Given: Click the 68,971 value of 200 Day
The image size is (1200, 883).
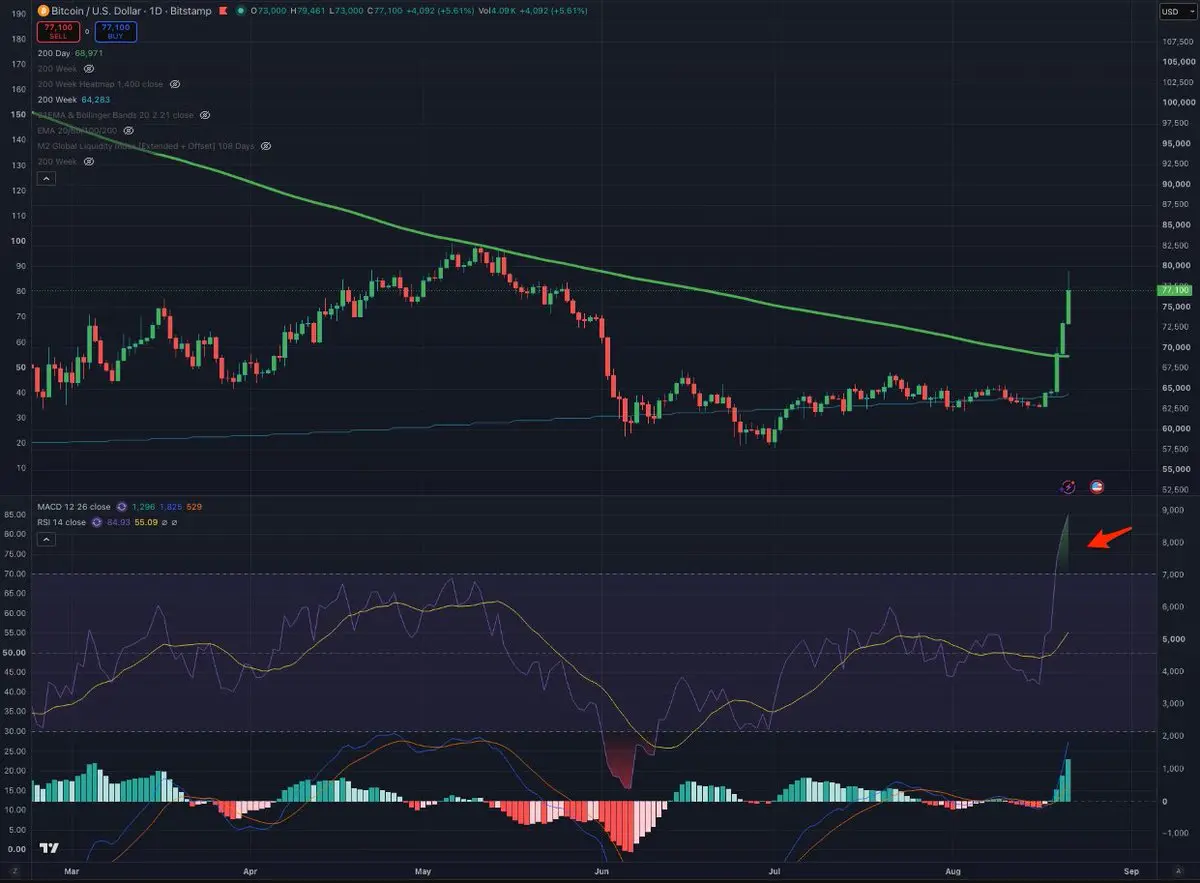Looking at the screenshot, I should (89, 53).
